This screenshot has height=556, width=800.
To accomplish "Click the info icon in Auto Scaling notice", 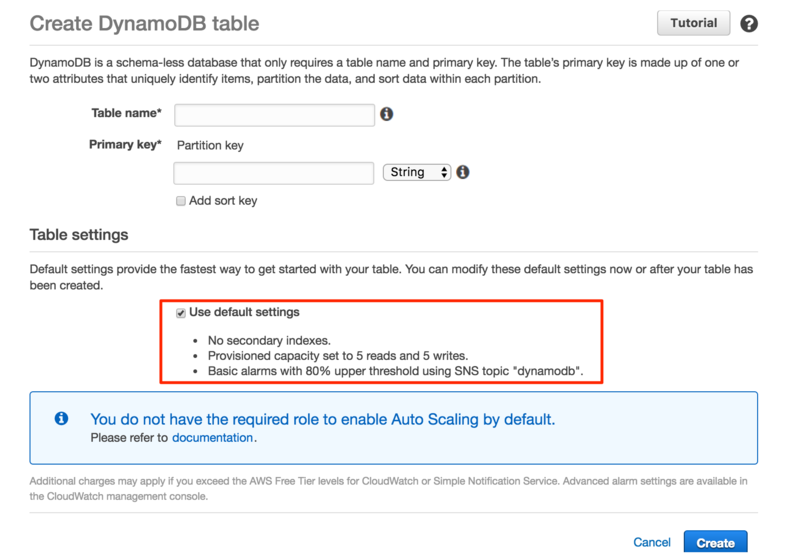I will 61,418.
